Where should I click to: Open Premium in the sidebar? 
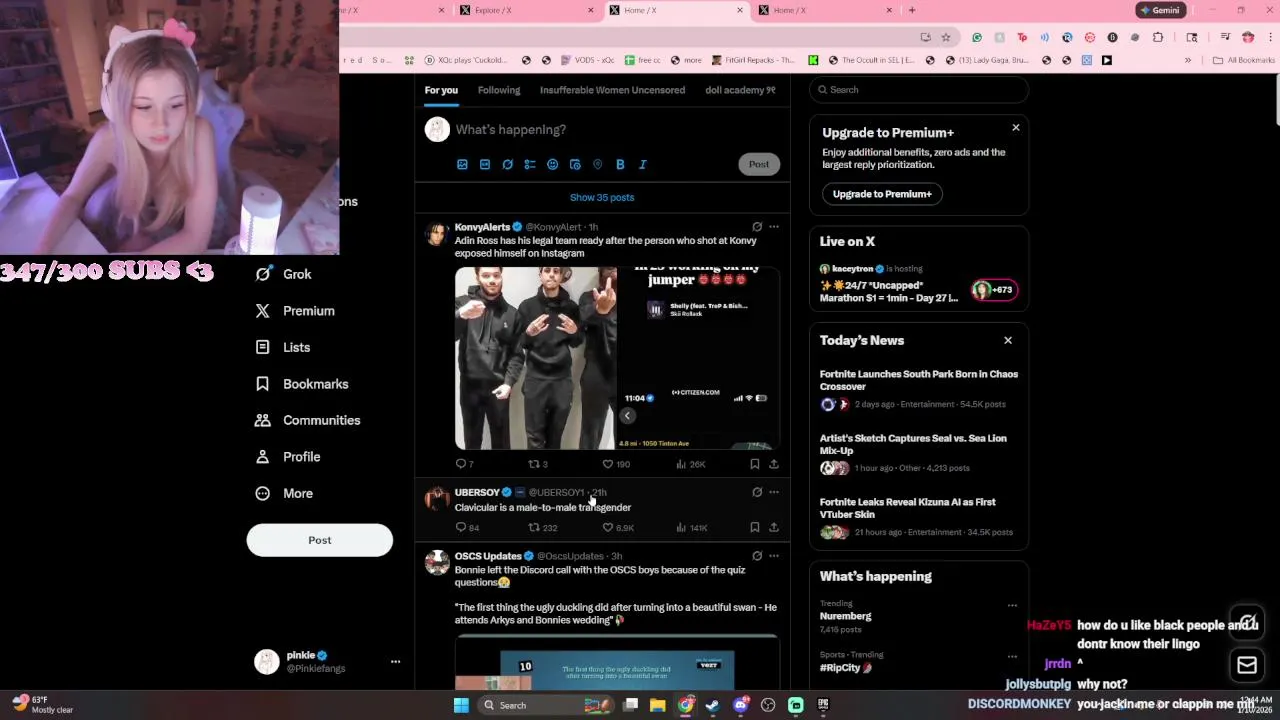pos(295,311)
